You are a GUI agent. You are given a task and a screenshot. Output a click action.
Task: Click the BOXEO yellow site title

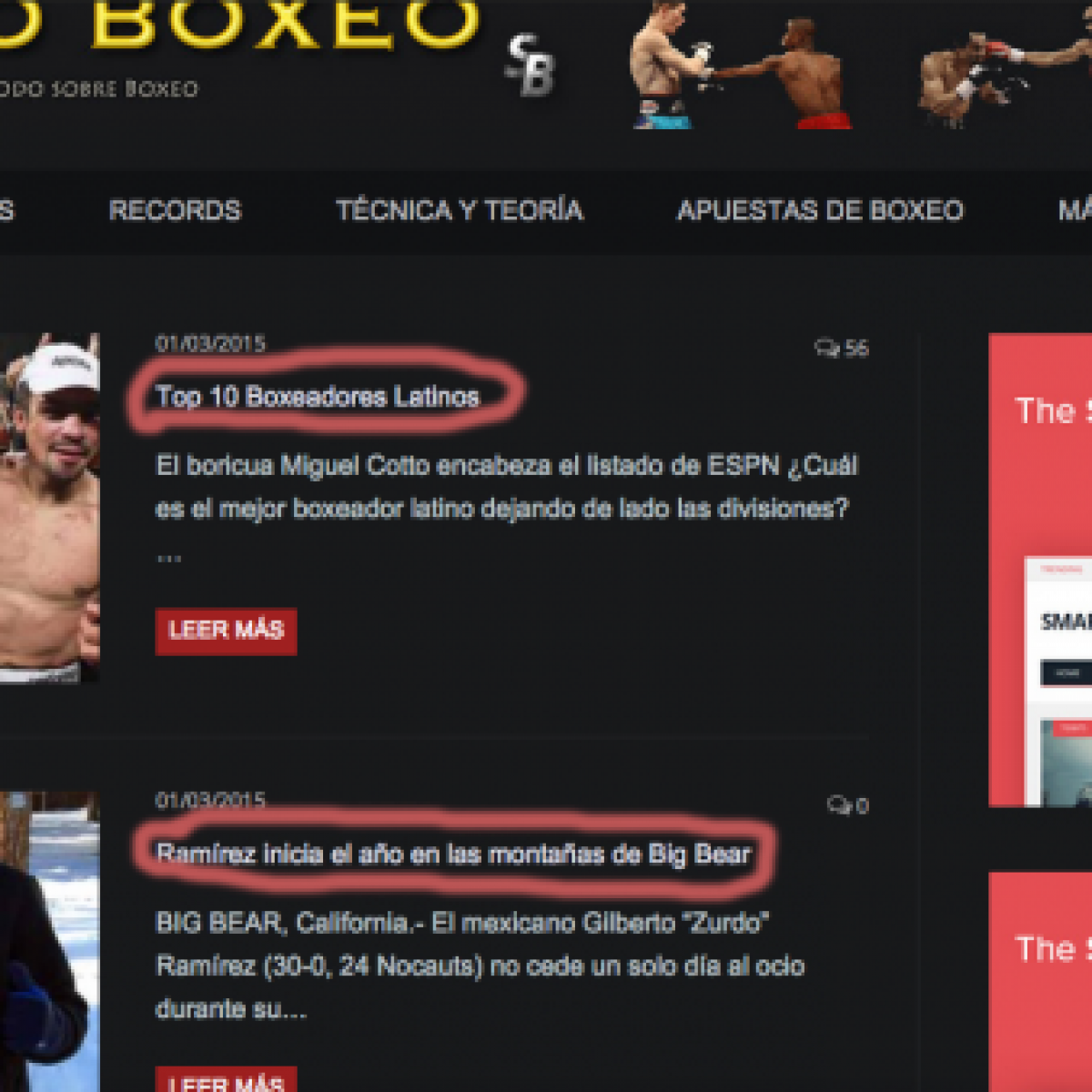(x=239, y=23)
